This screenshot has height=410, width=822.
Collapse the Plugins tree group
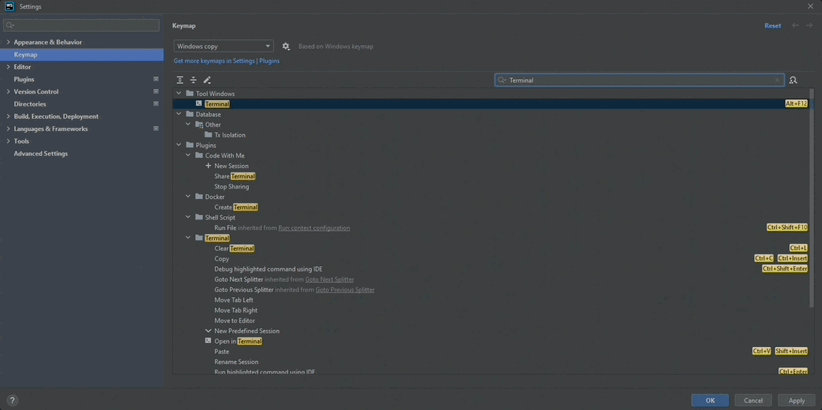tap(179, 145)
